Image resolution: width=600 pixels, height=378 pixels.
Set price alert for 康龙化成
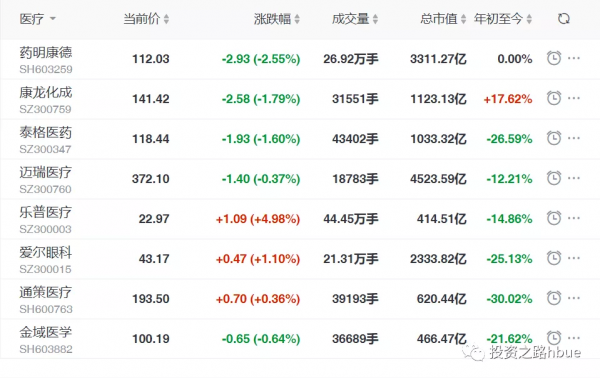(x=554, y=98)
